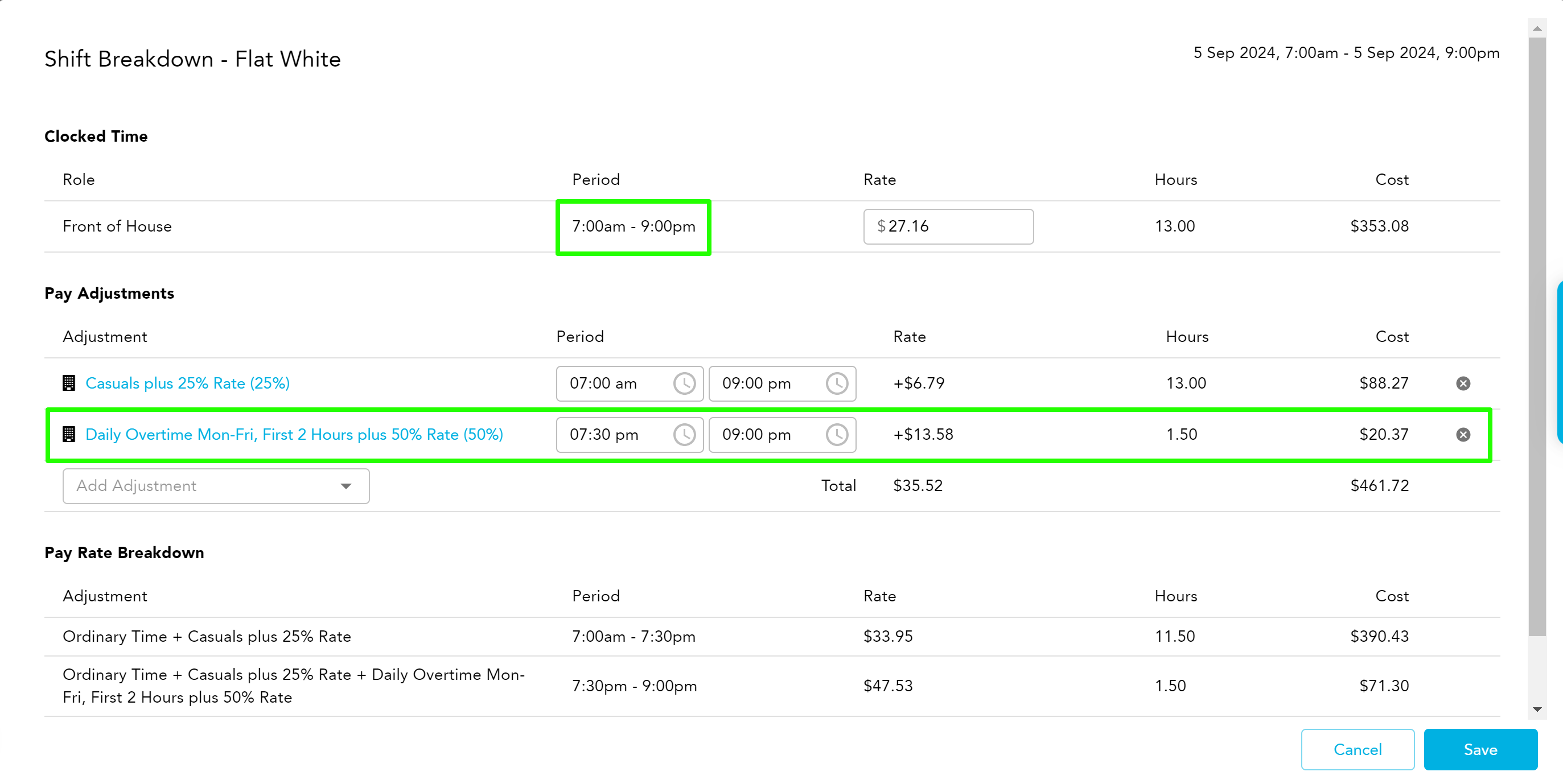1563x784 pixels.
Task: Click the 5 Sep 2024 date range text
Action: point(1346,53)
